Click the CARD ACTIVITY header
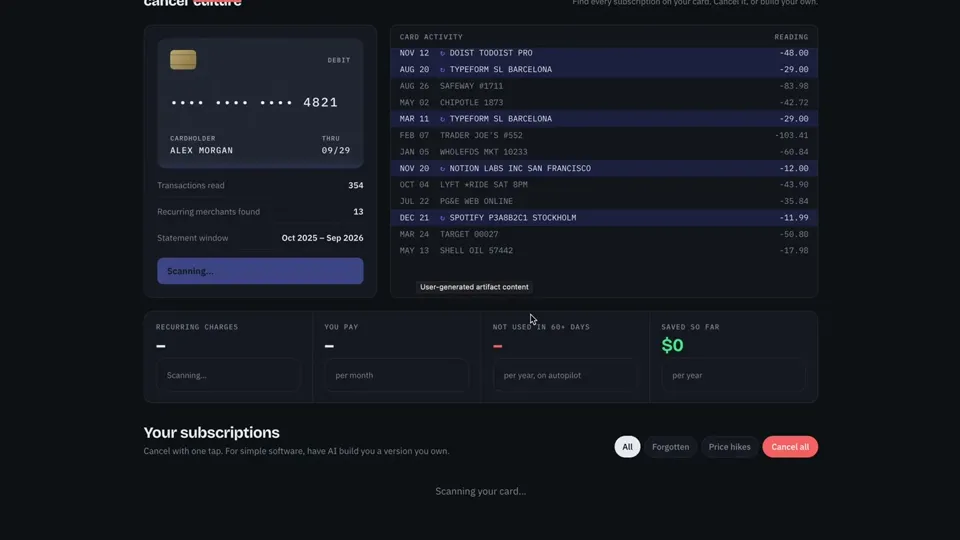This screenshot has width=960, height=540. click(431, 37)
